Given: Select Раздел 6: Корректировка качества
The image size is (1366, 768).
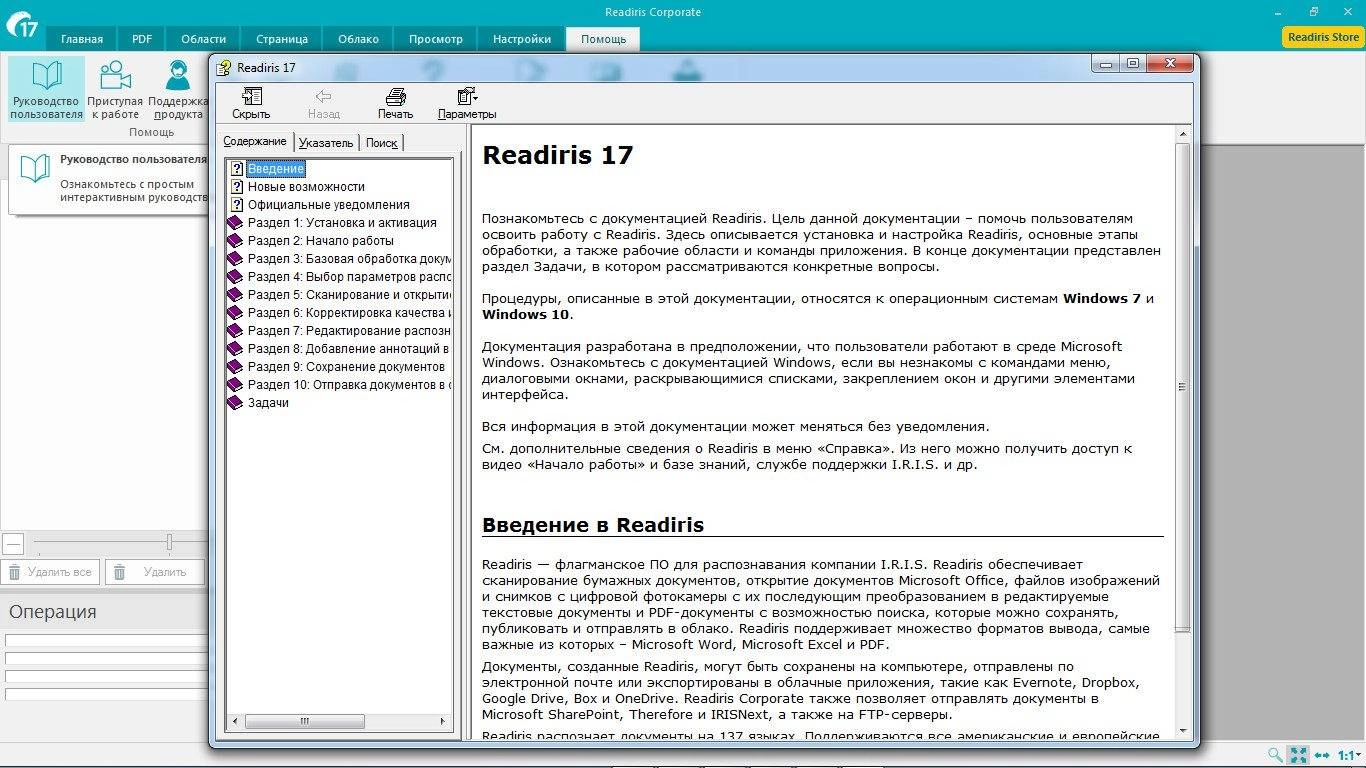Looking at the screenshot, I should (x=350, y=313).
